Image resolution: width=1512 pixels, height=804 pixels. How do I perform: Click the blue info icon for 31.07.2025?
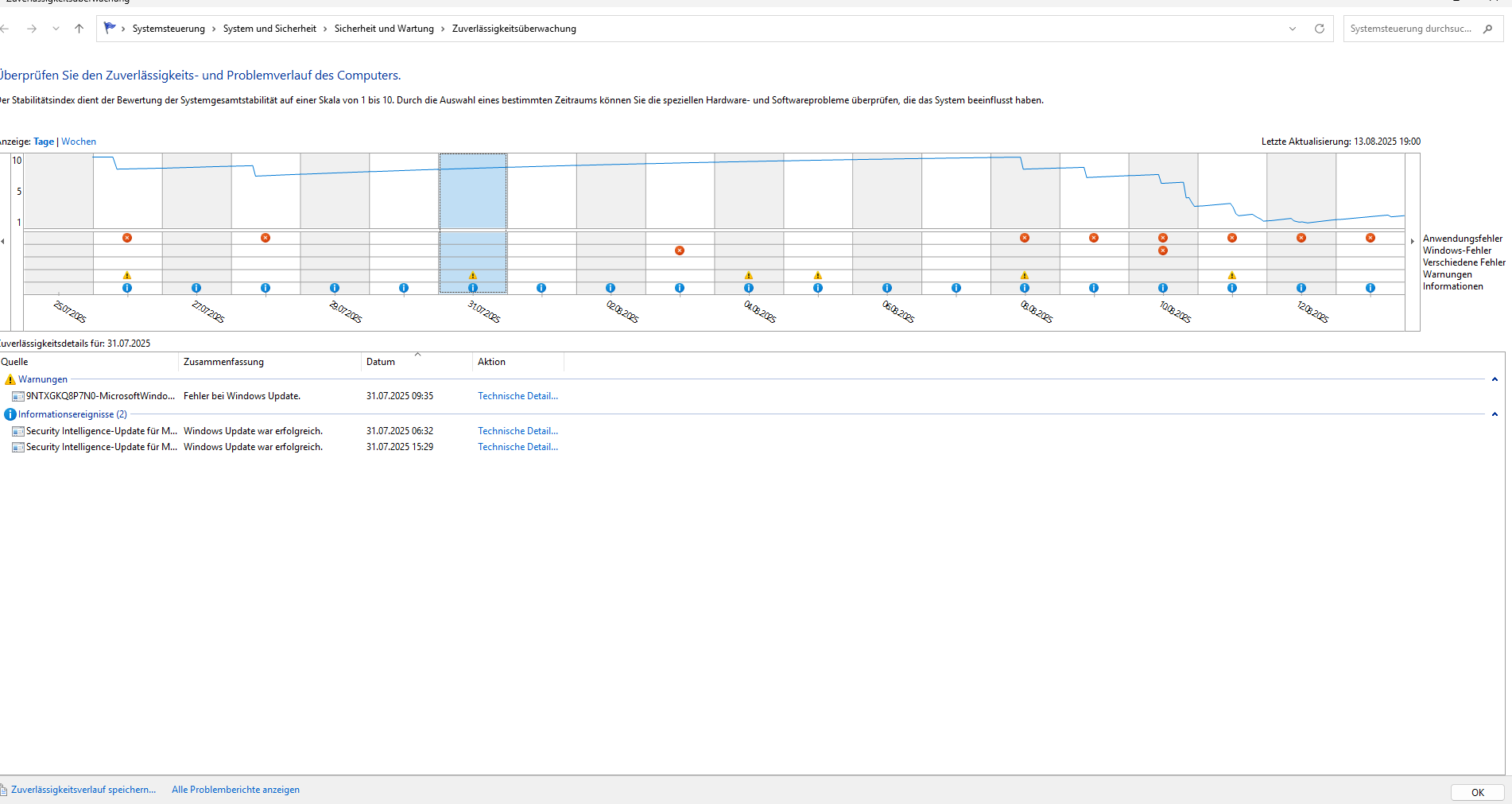pyautogui.click(x=473, y=288)
